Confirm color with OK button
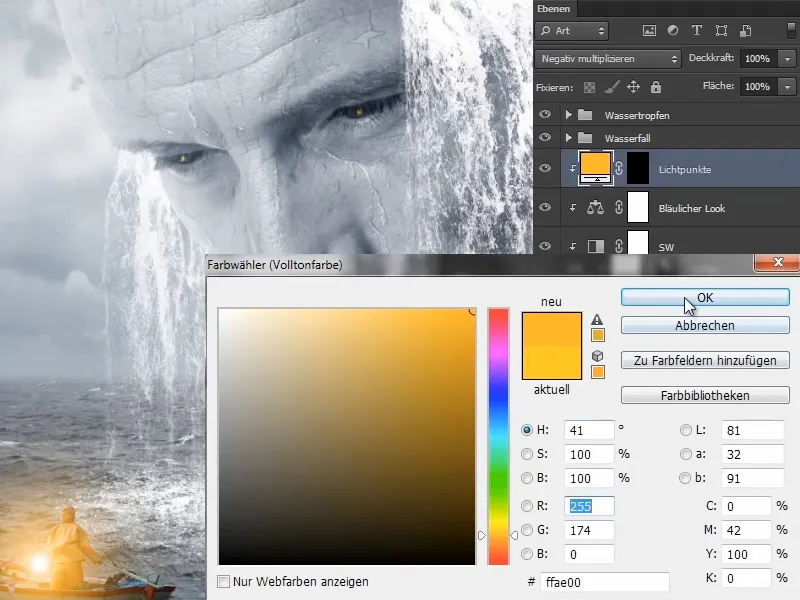Screen dimensions: 800x600 (705, 297)
